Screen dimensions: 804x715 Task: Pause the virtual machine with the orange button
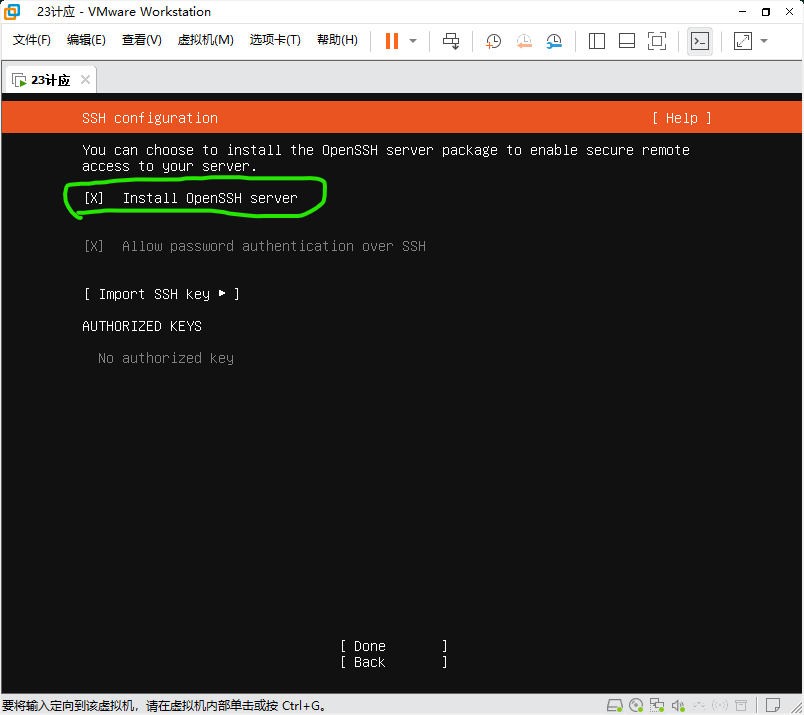392,41
